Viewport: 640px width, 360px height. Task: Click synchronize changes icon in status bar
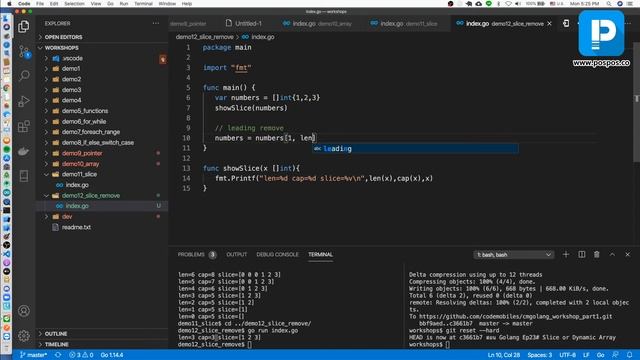click(58, 355)
